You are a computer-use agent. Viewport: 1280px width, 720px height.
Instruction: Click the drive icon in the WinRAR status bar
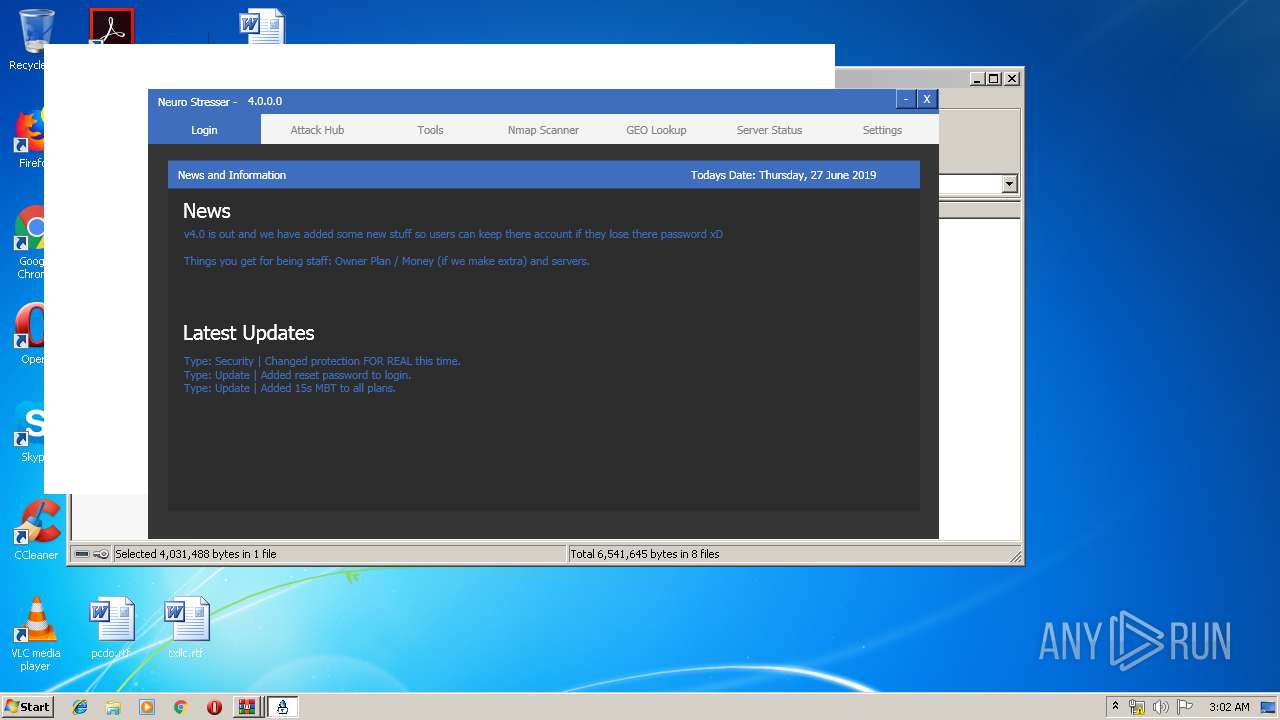pos(82,554)
